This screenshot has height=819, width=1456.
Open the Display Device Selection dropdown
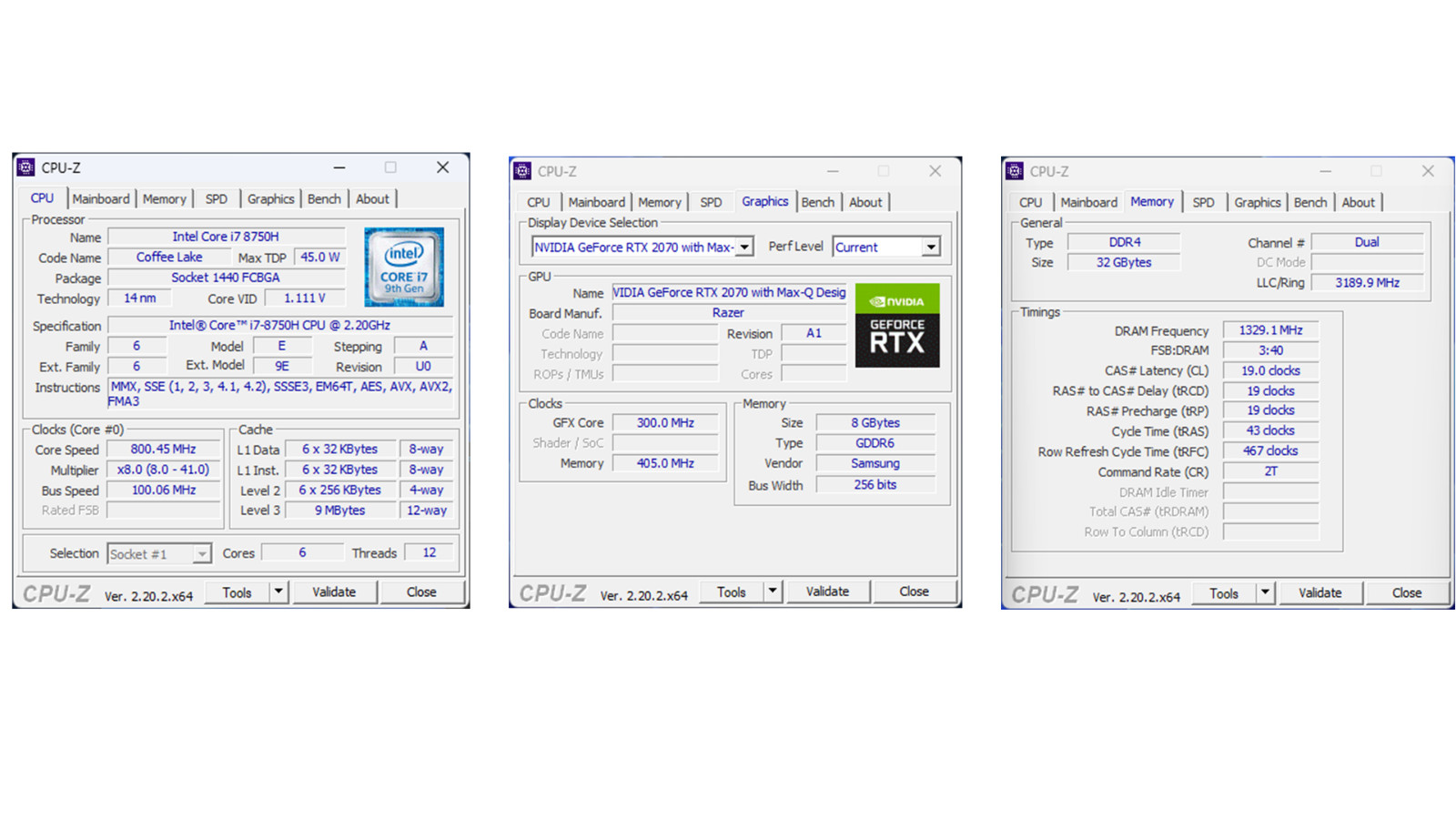[x=744, y=247]
